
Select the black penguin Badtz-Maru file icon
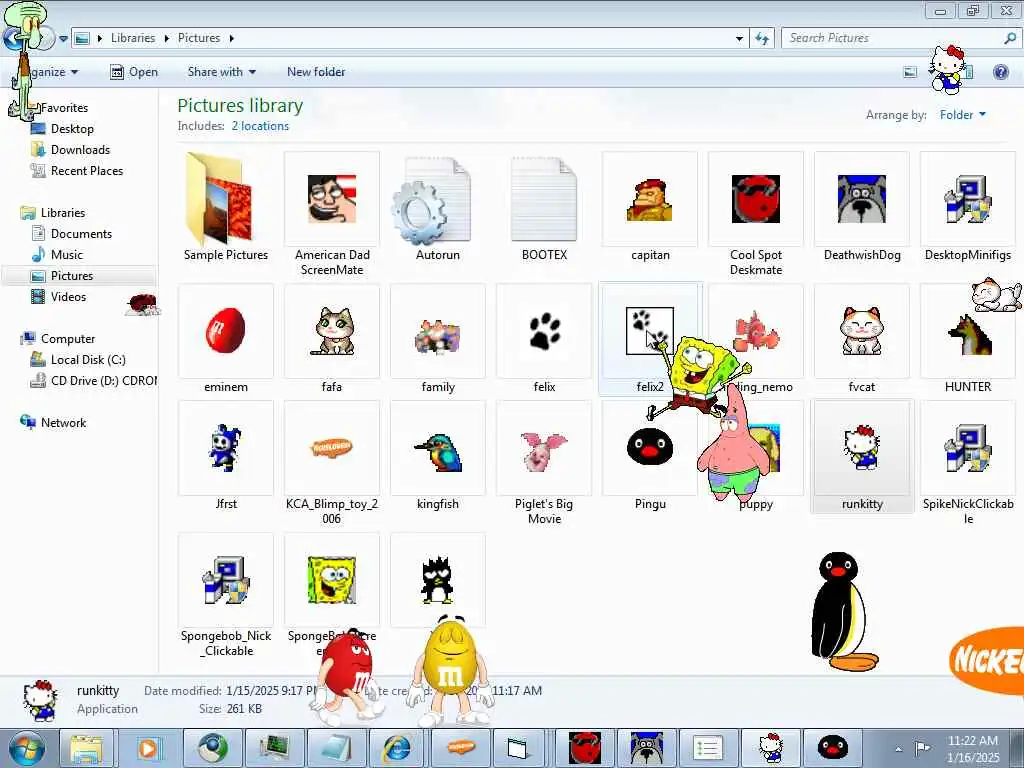click(x=438, y=580)
